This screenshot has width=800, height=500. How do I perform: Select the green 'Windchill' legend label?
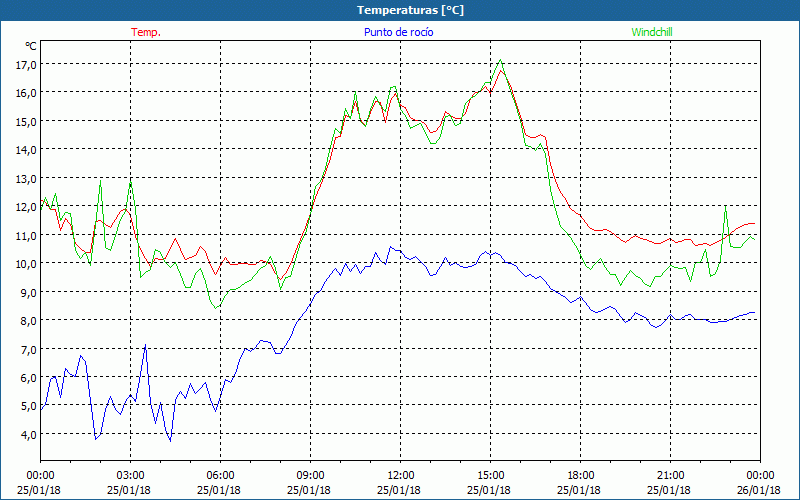pyautogui.click(x=652, y=32)
